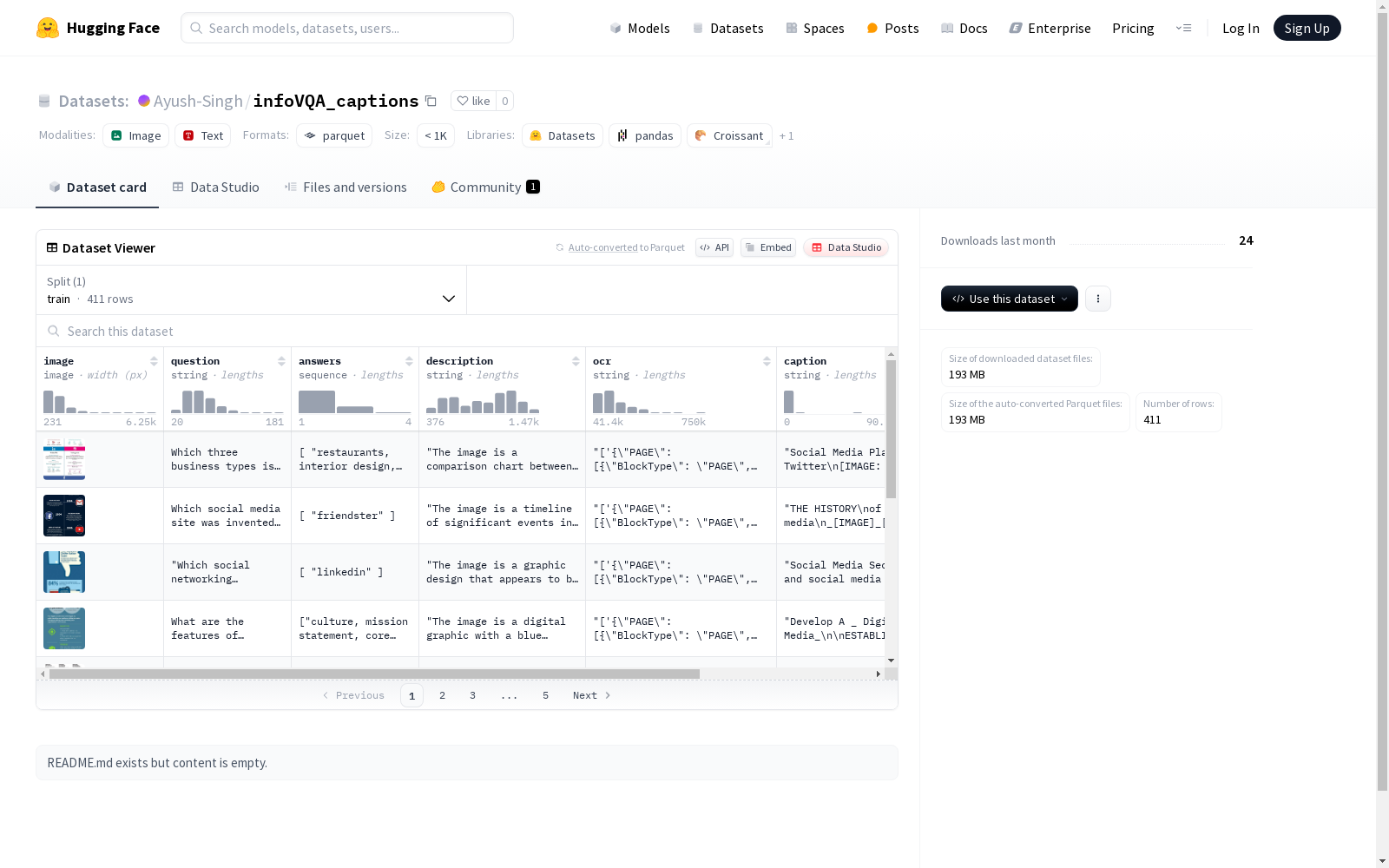Click the Search this dataset field
Image resolution: width=1389 pixels, height=868 pixels.
click(467, 331)
